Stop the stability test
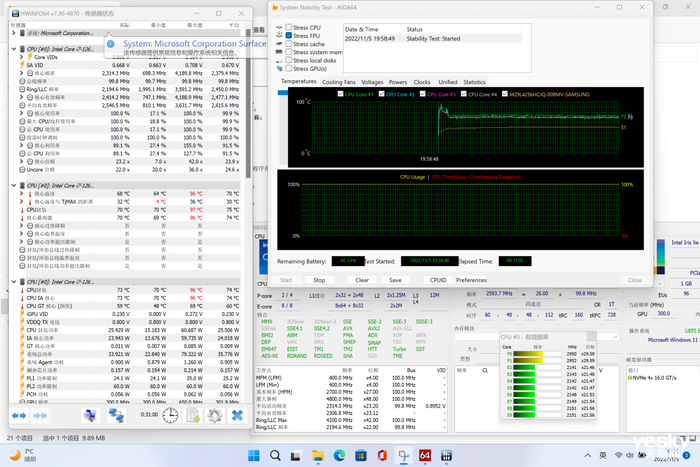Screen dimensions: 700x467 coord(319,280)
